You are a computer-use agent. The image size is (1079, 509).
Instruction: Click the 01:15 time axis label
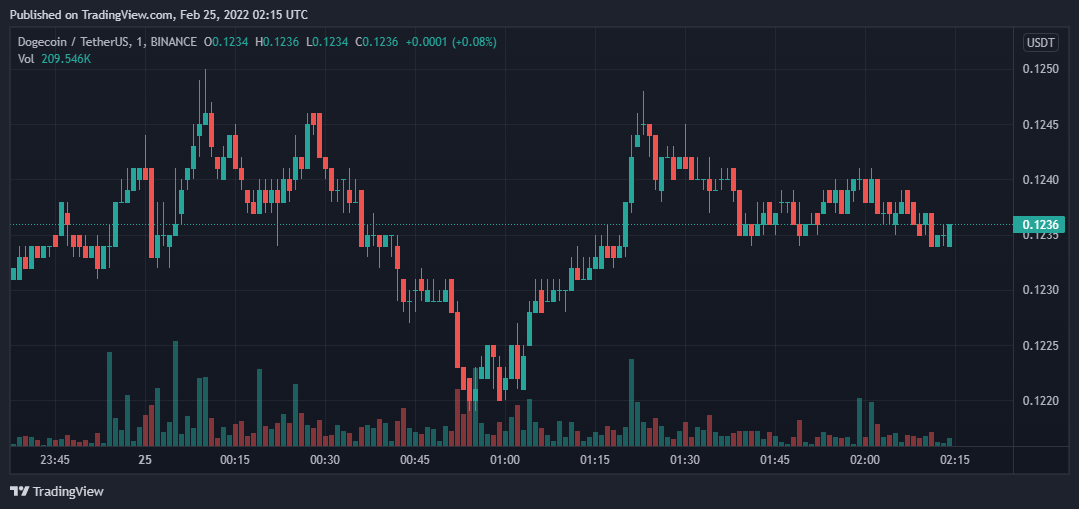click(595, 460)
